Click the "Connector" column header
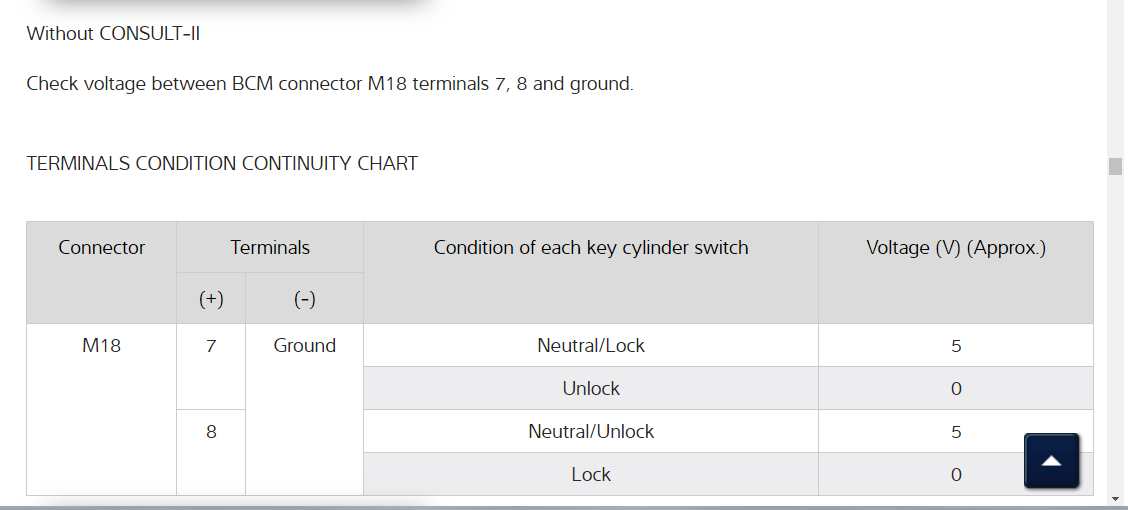Screen dimensions: 1128x510 coord(102,248)
